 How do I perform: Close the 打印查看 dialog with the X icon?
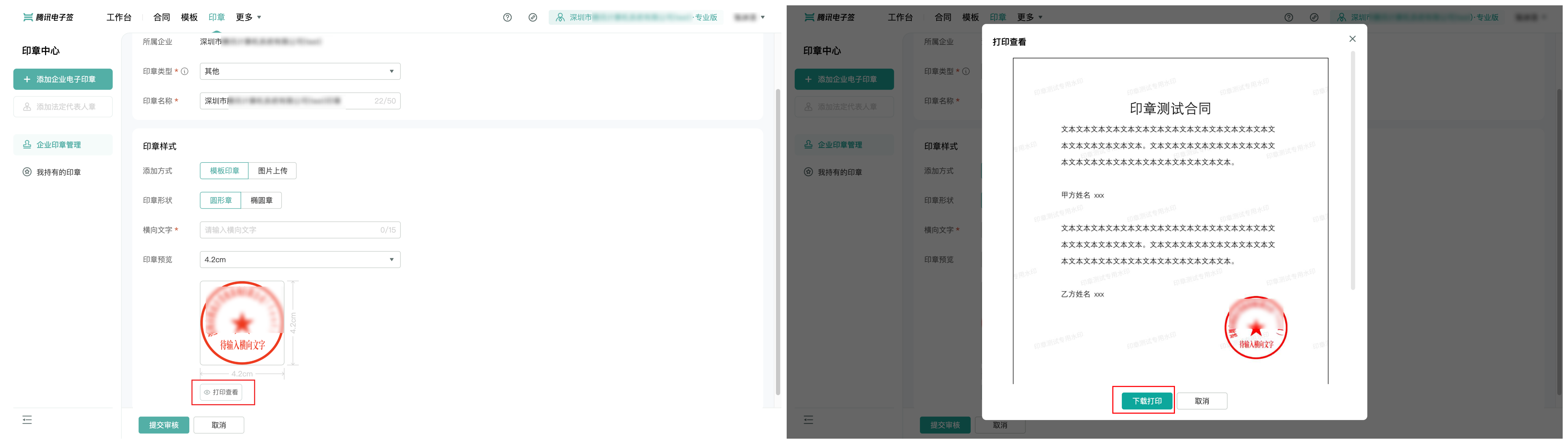click(x=1352, y=39)
